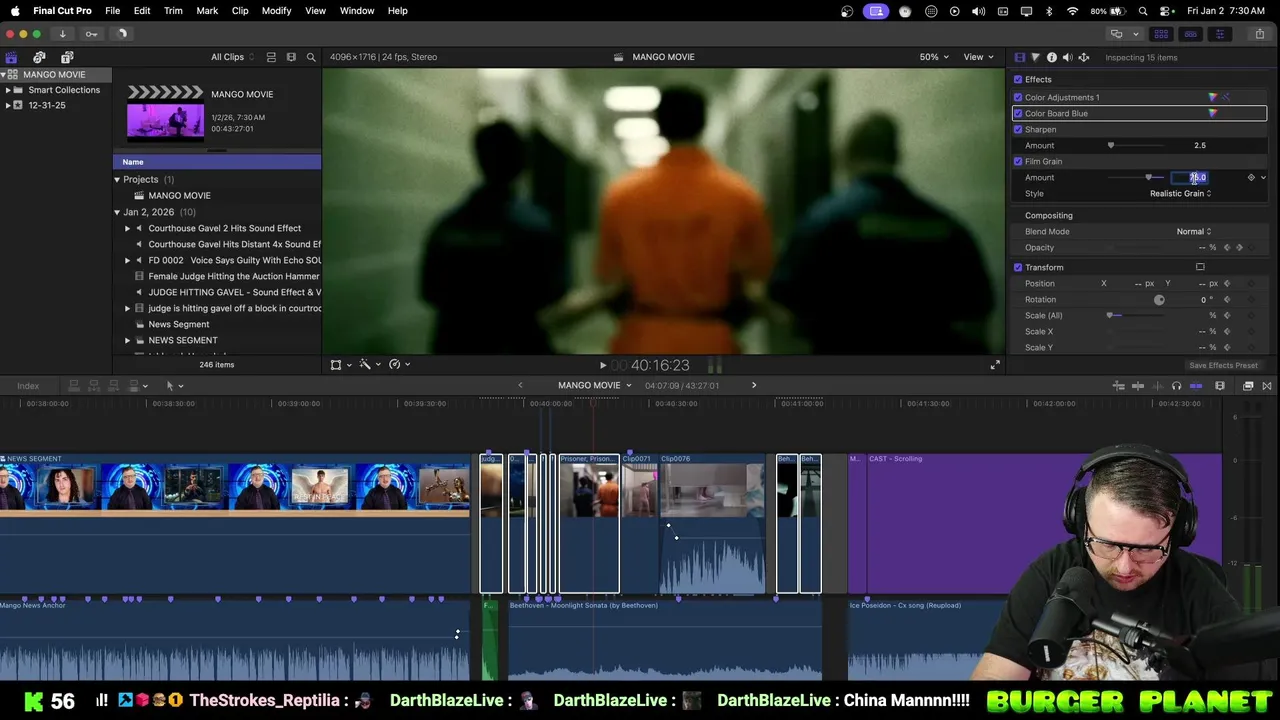Adjust the Sharpen Amount slider
This screenshot has height=720, width=1280.
point(1137,145)
